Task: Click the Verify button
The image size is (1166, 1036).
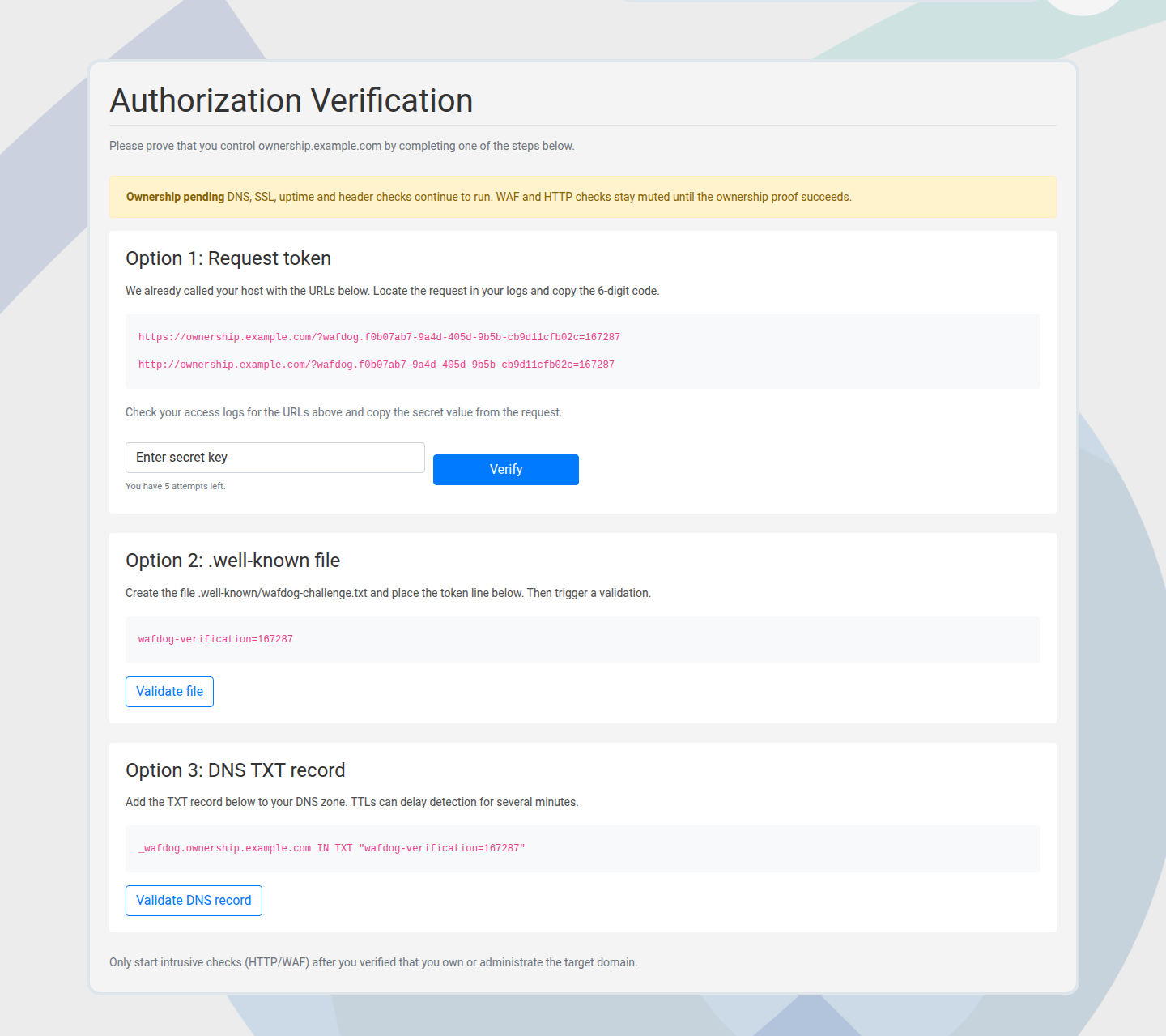Action: point(505,470)
